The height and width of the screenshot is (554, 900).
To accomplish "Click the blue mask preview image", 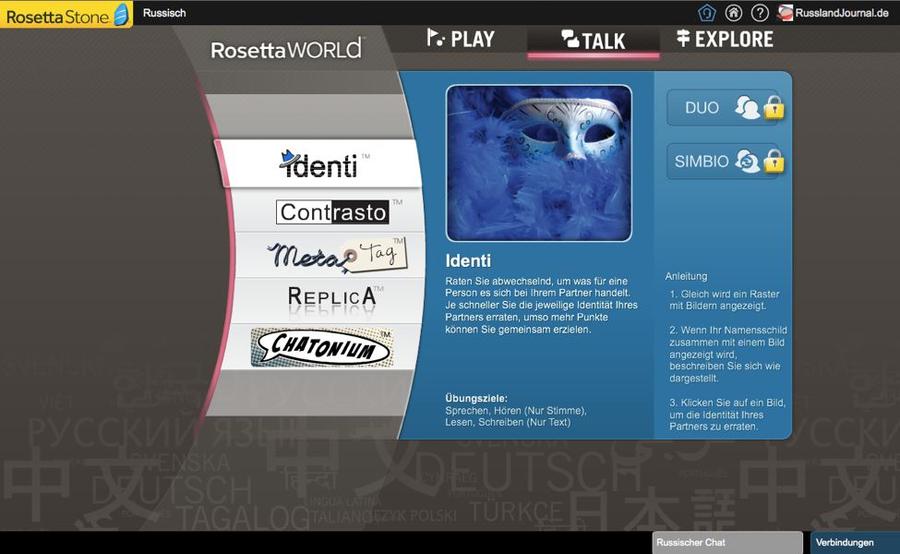I will click(539, 163).
